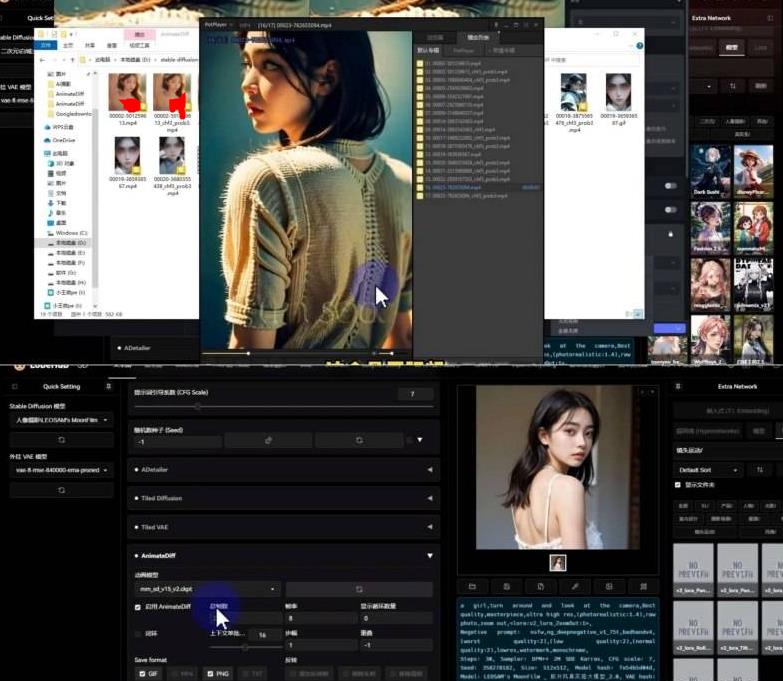Click OneDrive in Explorer sidebar
The width and height of the screenshot is (783, 681).
(64, 140)
